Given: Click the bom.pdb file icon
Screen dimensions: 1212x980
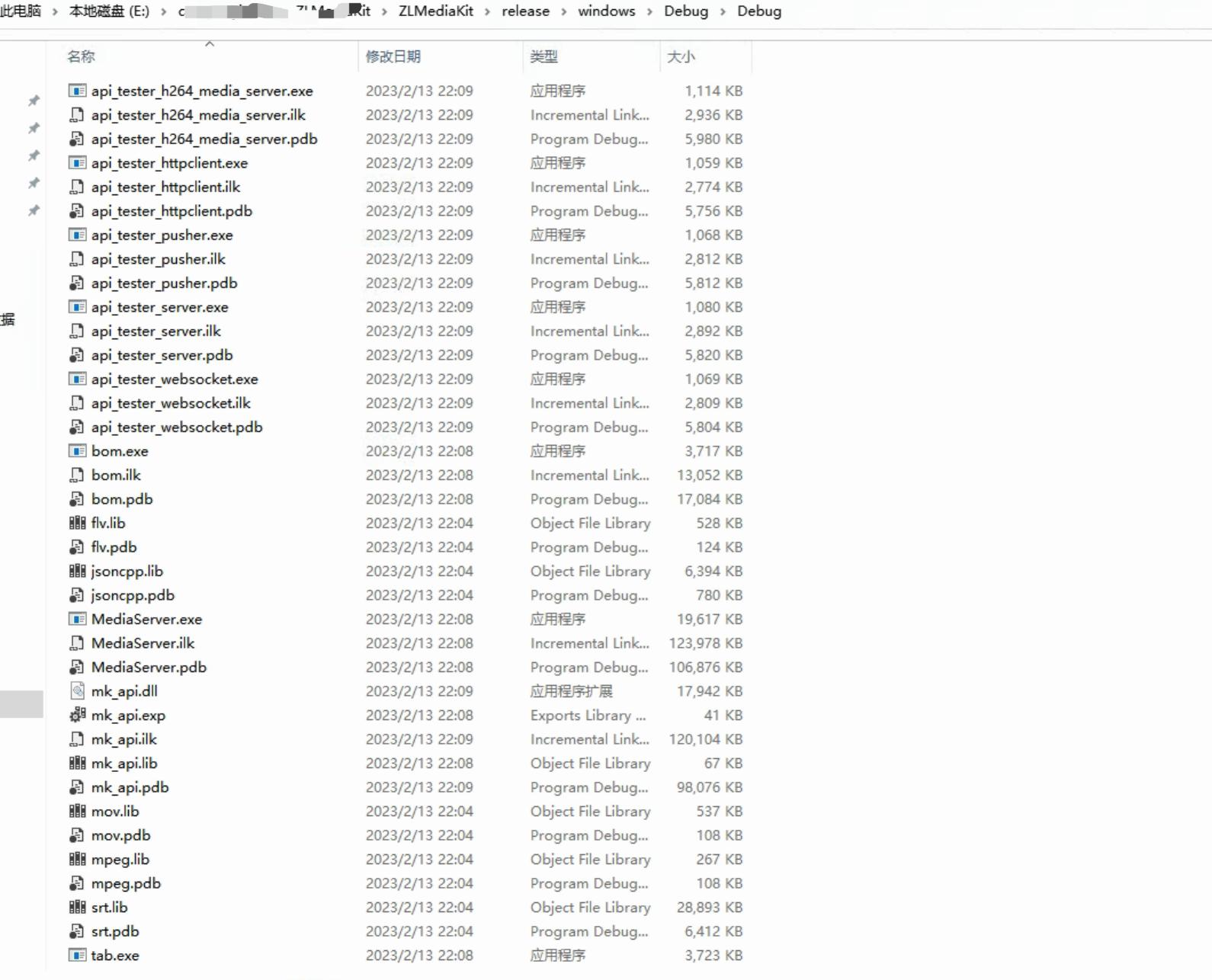Looking at the screenshot, I should 77,499.
